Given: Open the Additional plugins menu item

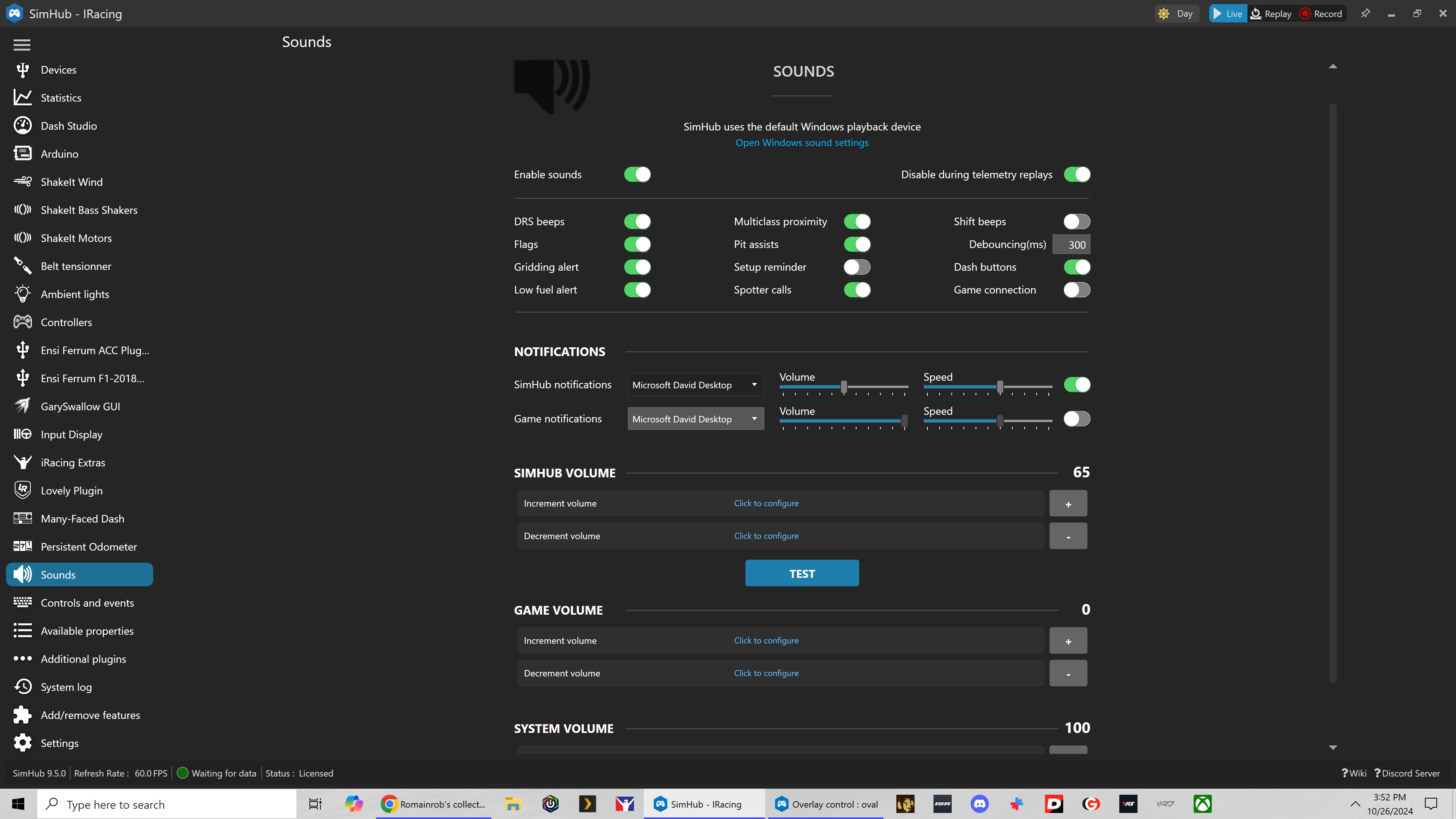Looking at the screenshot, I should coord(80,659).
